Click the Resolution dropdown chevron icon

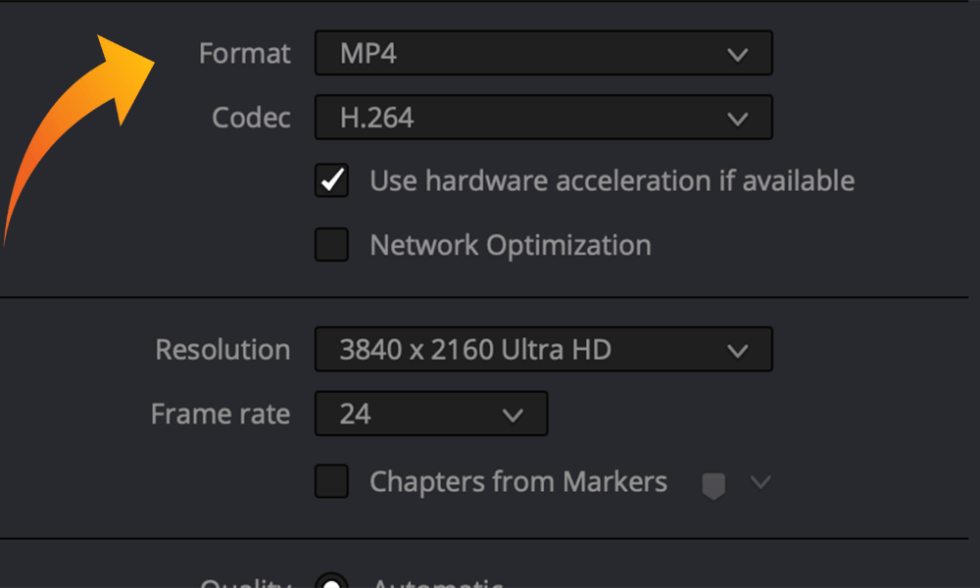(738, 349)
